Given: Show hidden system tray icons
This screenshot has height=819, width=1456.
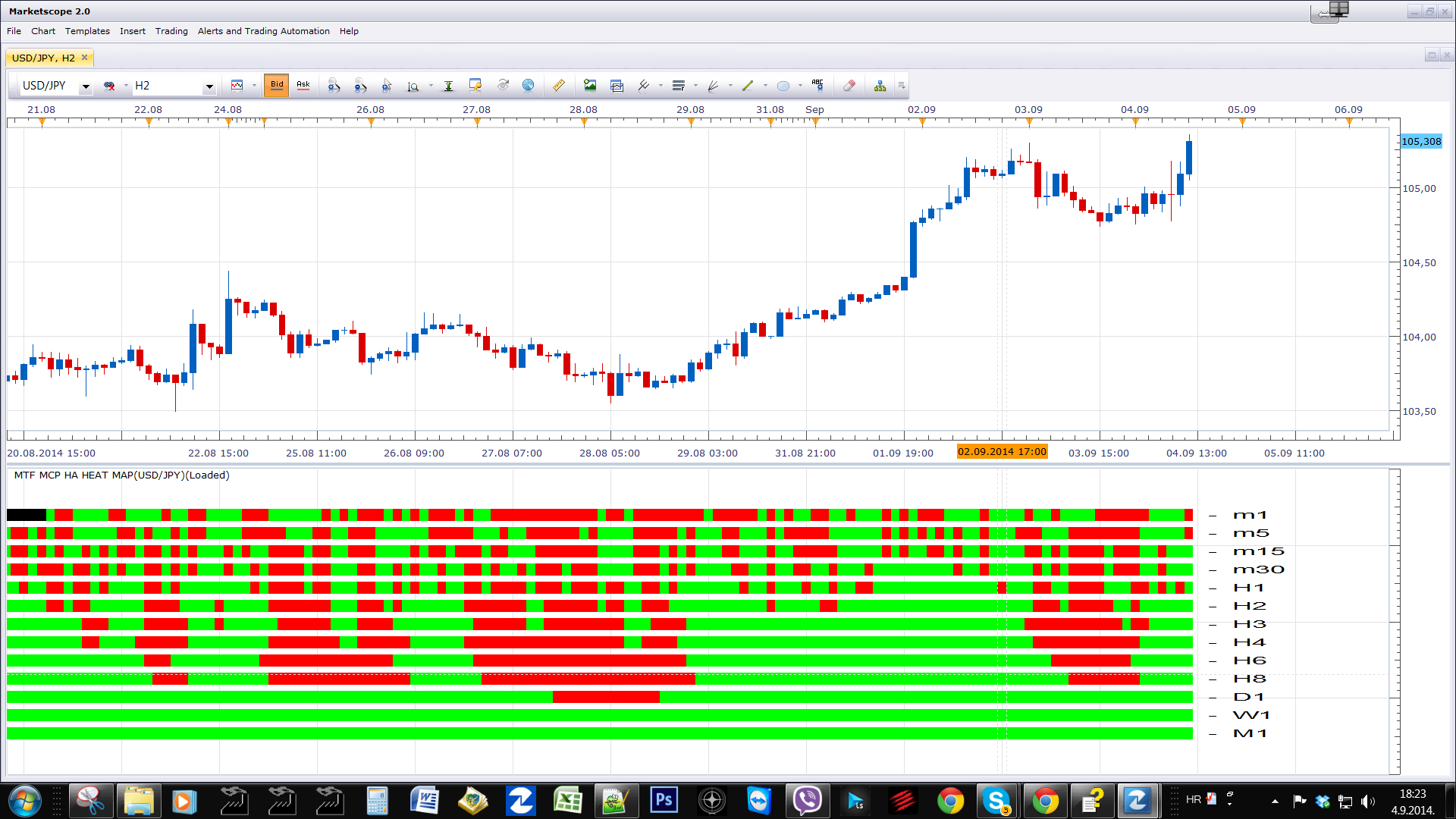Looking at the screenshot, I should point(1275,802).
